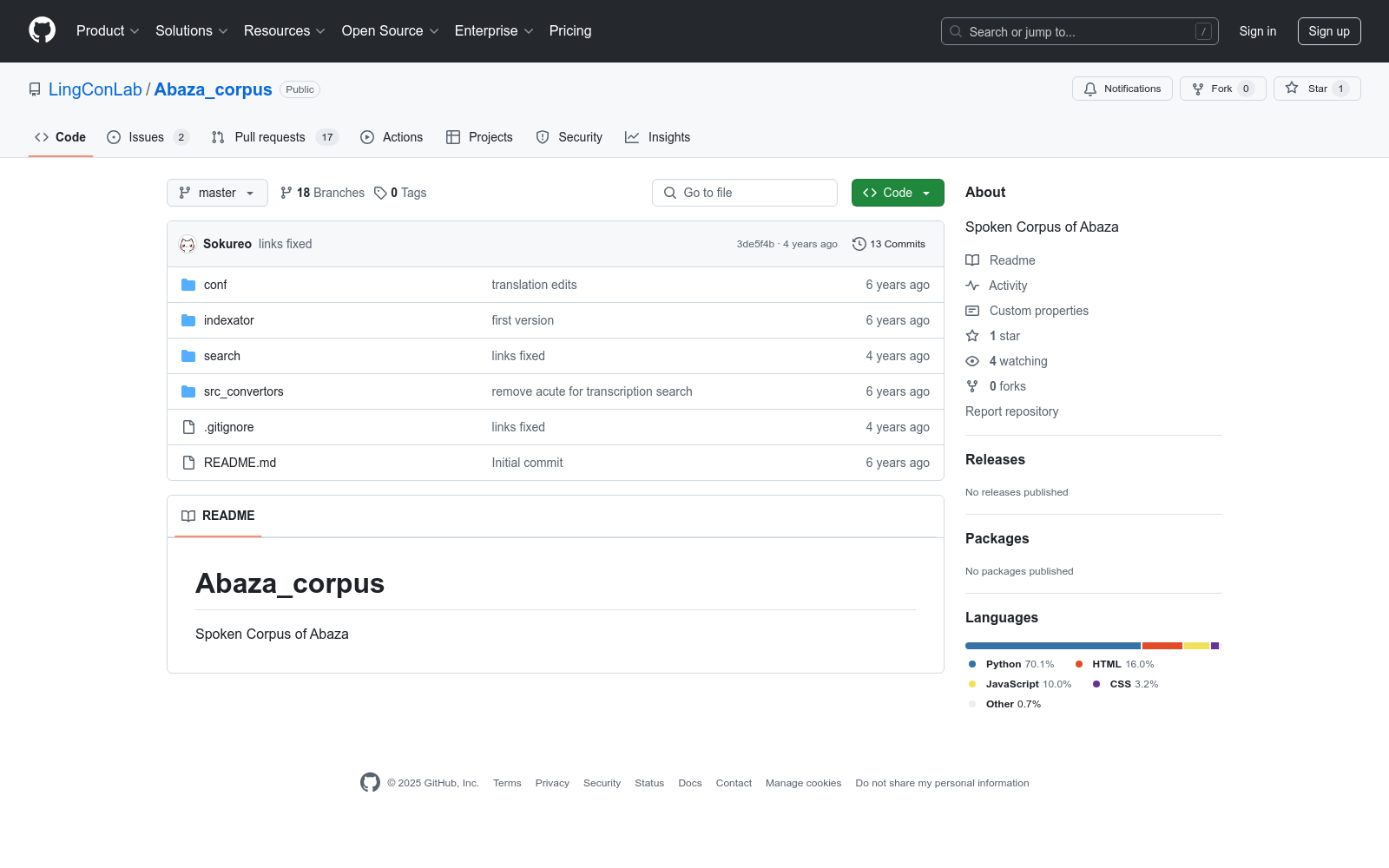Click the Search or jump to field
This screenshot has height=868, width=1389.
point(1080,31)
